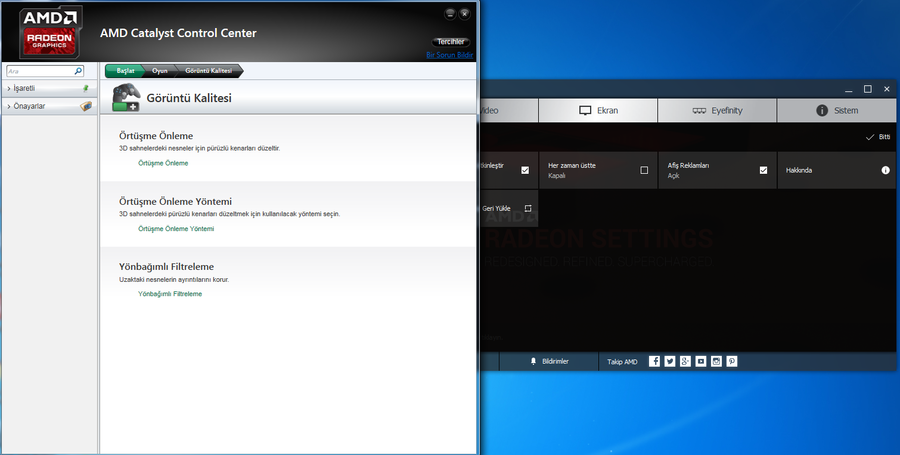
Task: Click the bell icon next to Bildirimler
Action: 533,361
